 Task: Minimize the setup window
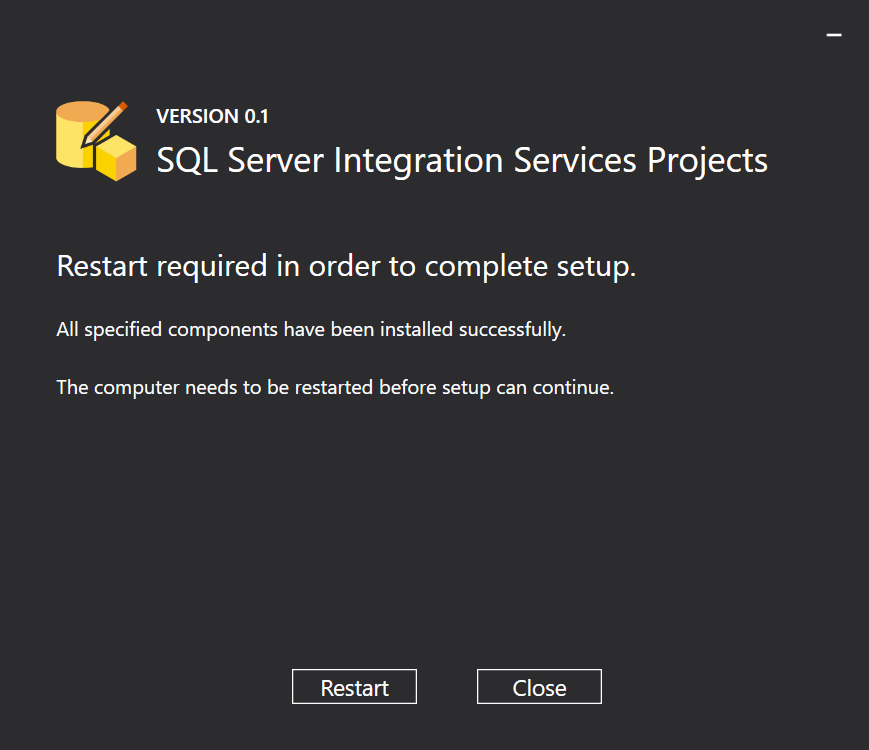pos(834,35)
